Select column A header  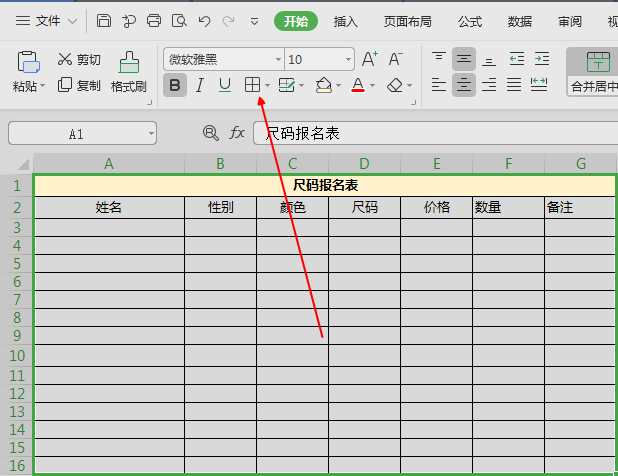pos(109,164)
